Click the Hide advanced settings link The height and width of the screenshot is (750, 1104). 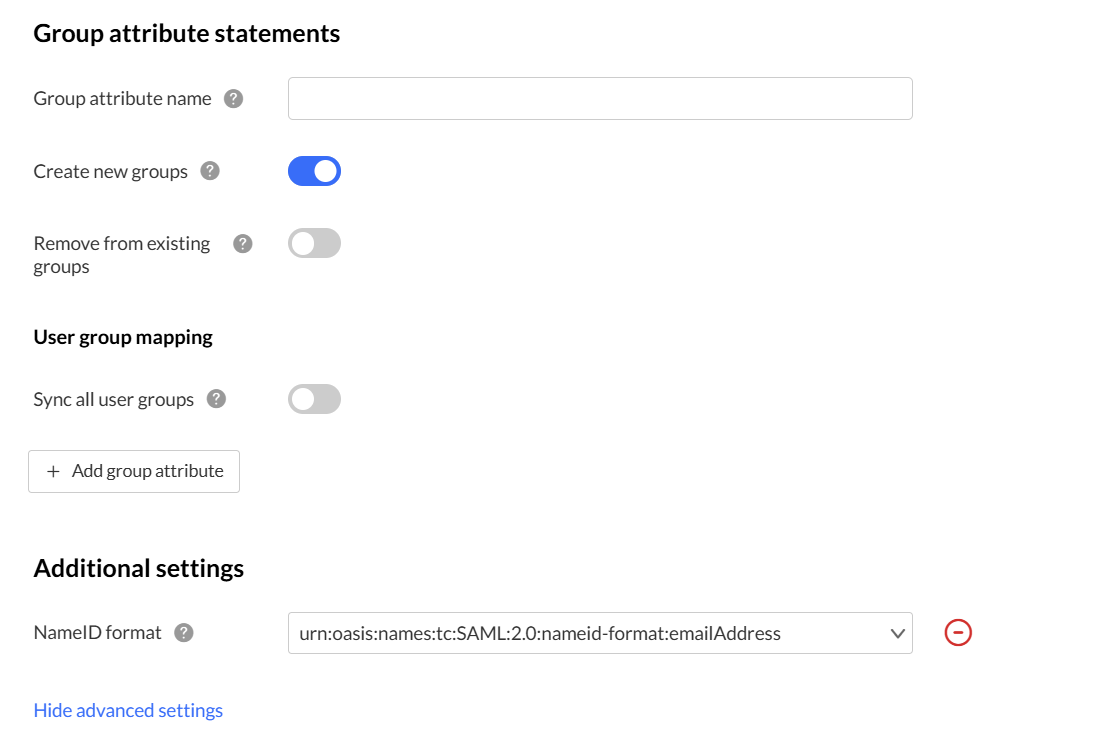(x=128, y=711)
